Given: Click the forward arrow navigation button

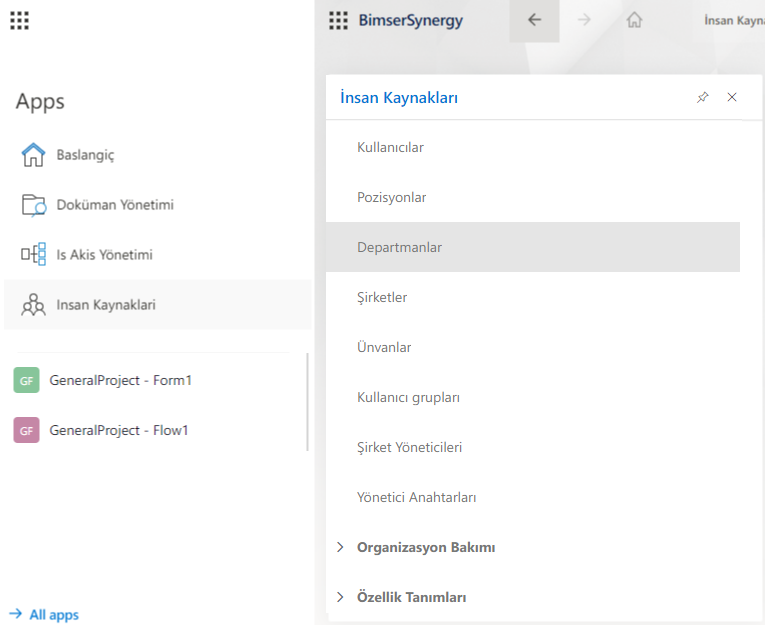Looking at the screenshot, I should 584,20.
